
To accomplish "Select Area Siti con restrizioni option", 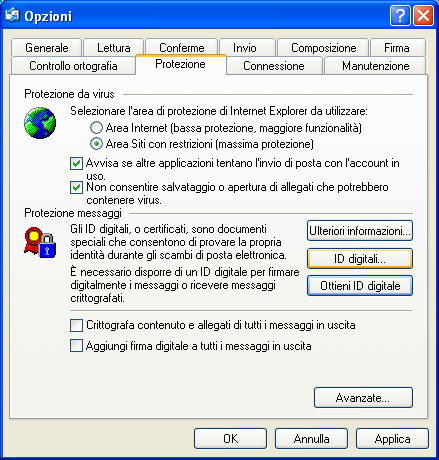I will [96, 144].
